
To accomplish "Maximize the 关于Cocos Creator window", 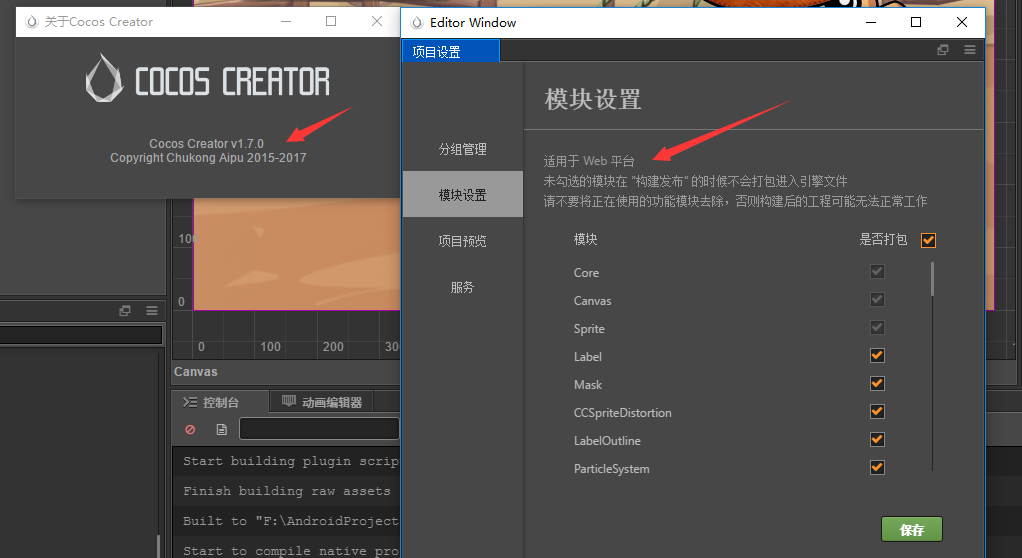I will coord(331,22).
